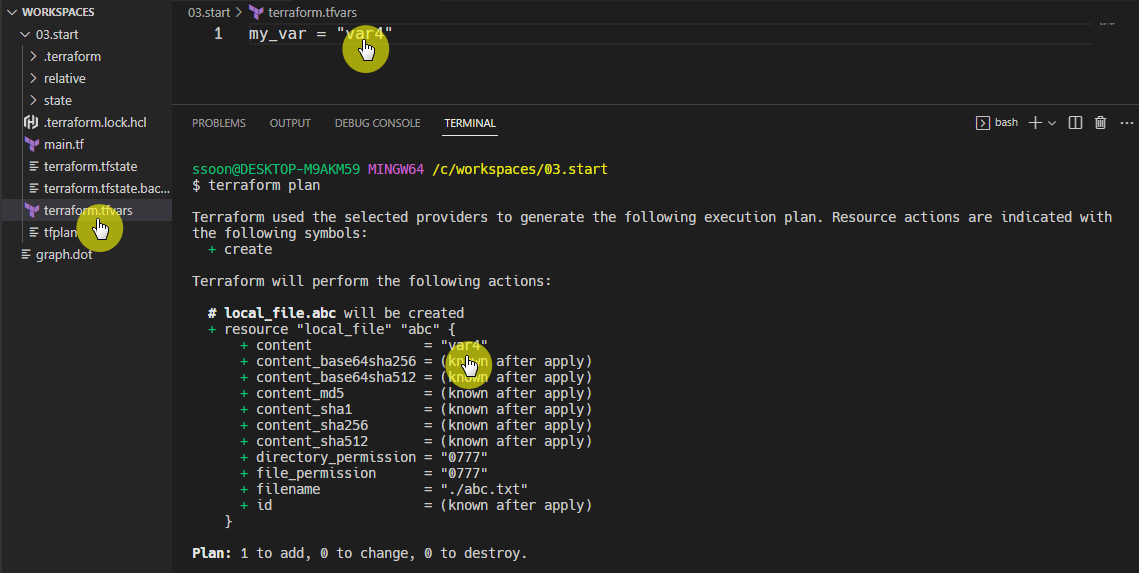
Task: Collapse the 03.start folder chevron
Action: [25, 34]
